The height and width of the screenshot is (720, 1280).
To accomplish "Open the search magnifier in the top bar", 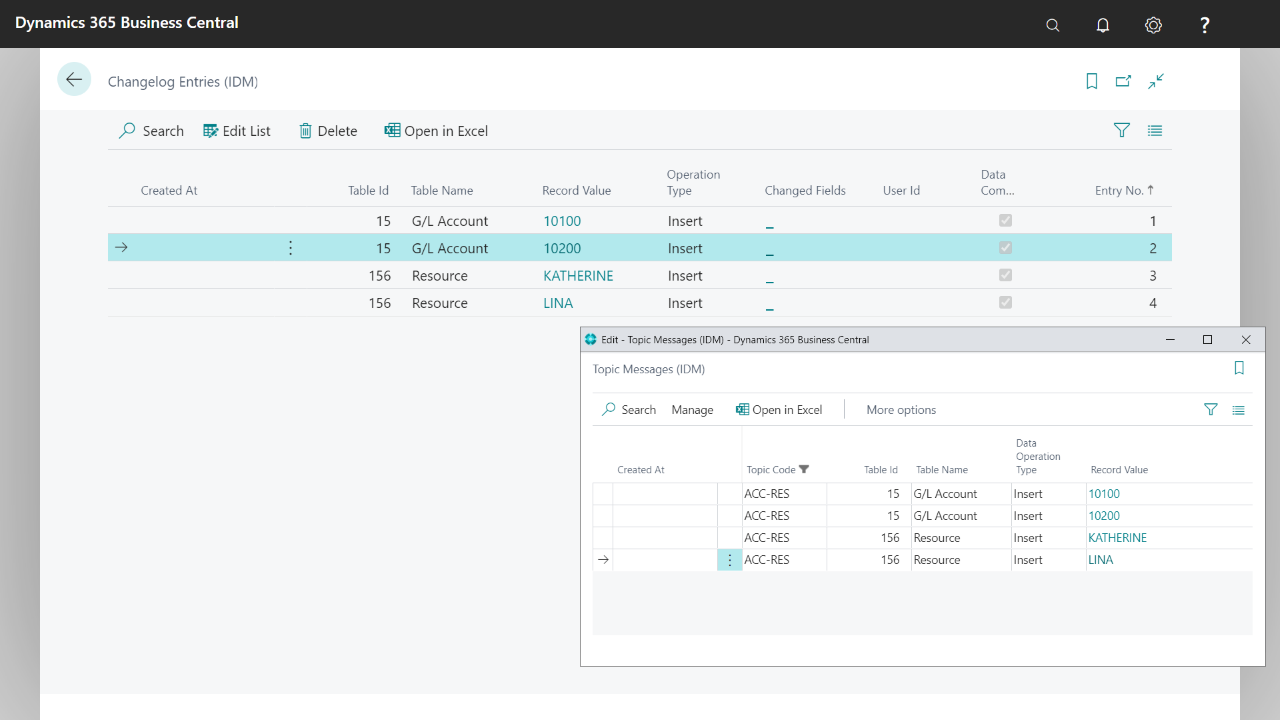I will tap(1052, 25).
